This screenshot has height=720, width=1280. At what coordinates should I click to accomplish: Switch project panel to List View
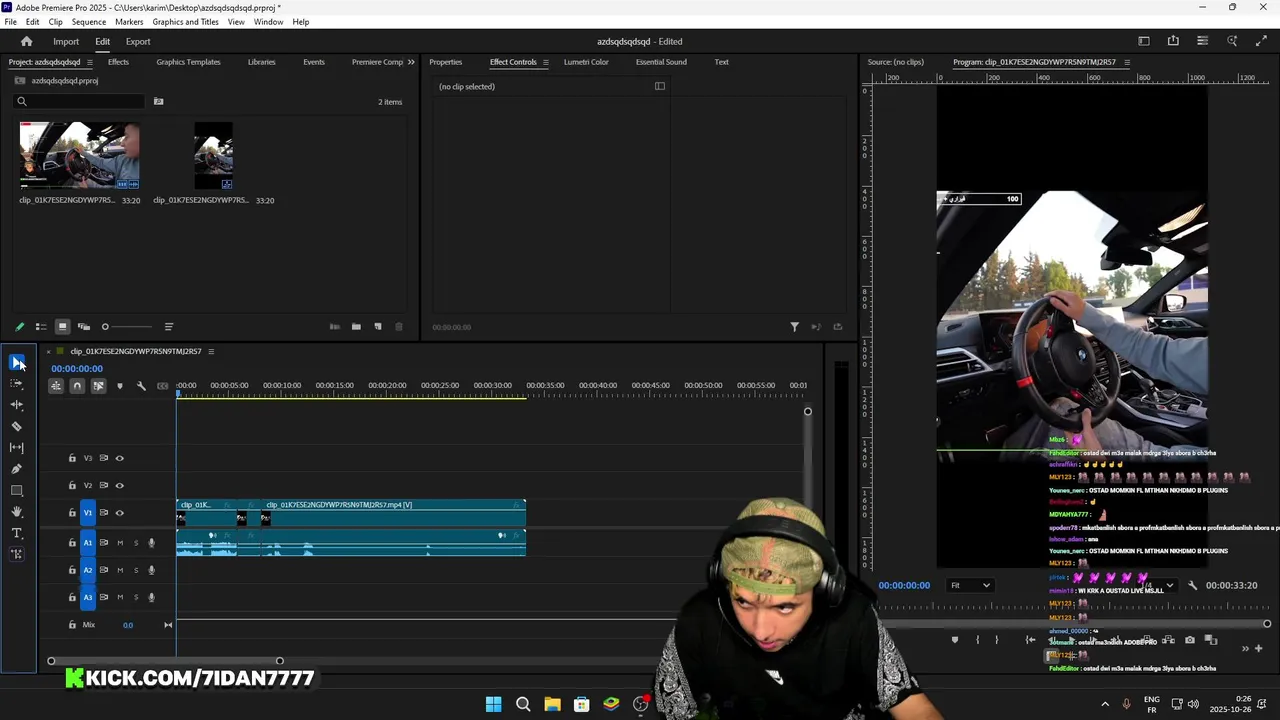pyautogui.click(x=41, y=327)
